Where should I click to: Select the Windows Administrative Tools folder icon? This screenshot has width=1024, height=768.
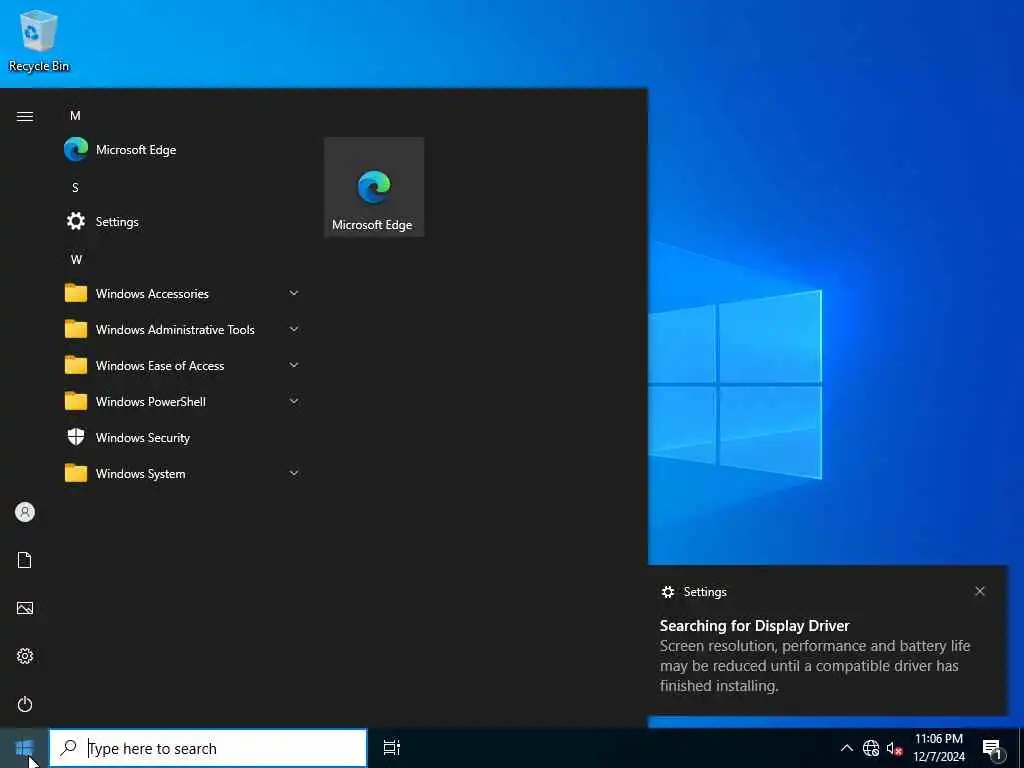point(76,329)
